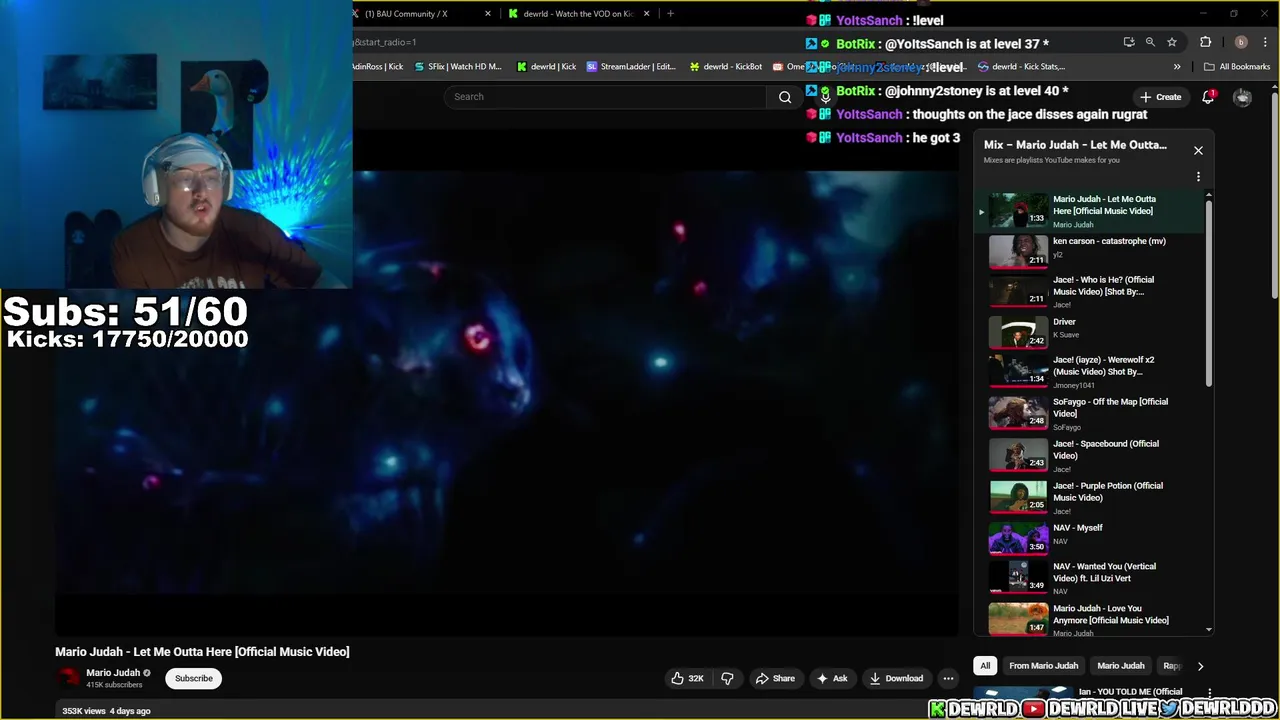This screenshot has width=1280, height=720.
Task: Click the Mix playlist title text
Action: pyautogui.click(x=1075, y=145)
